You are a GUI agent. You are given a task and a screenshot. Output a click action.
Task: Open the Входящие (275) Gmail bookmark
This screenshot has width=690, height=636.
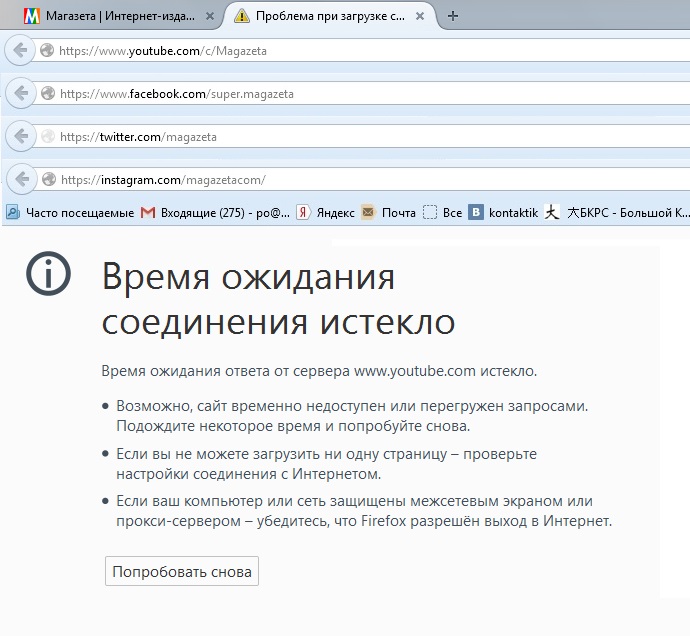click(x=215, y=213)
